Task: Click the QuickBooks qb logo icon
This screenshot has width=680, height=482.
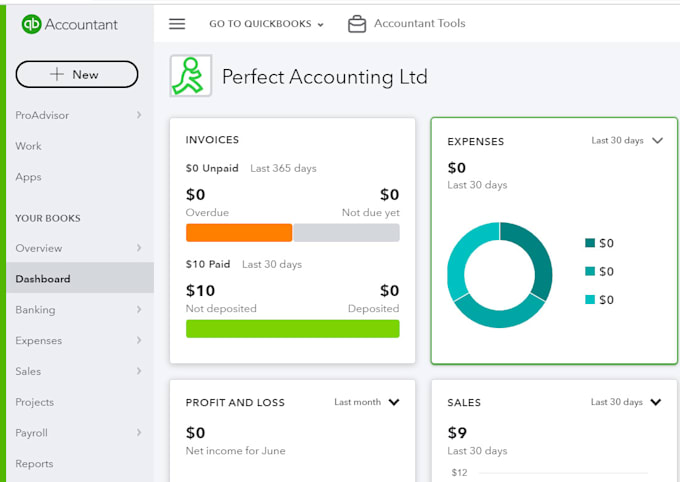Action: 32,24
